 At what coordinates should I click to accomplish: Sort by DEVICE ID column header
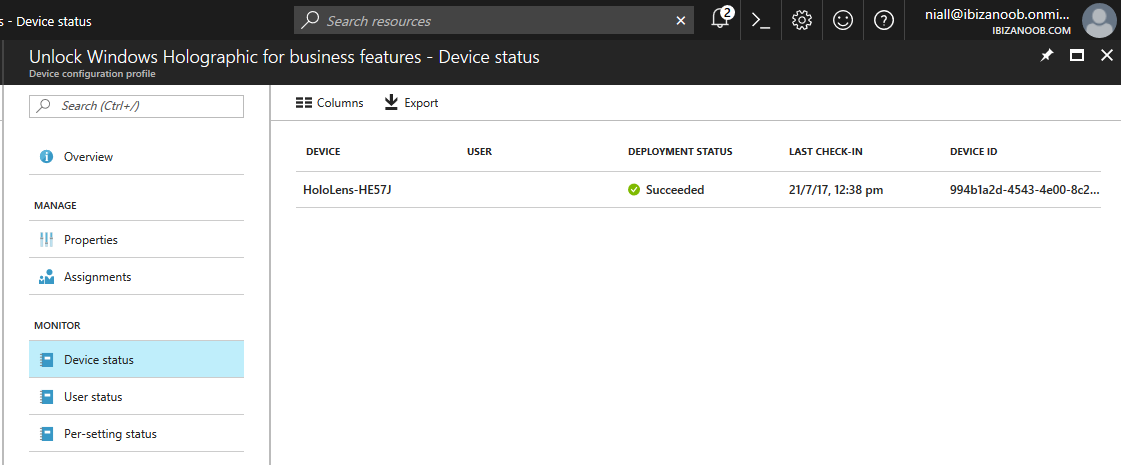tap(974, 152)
